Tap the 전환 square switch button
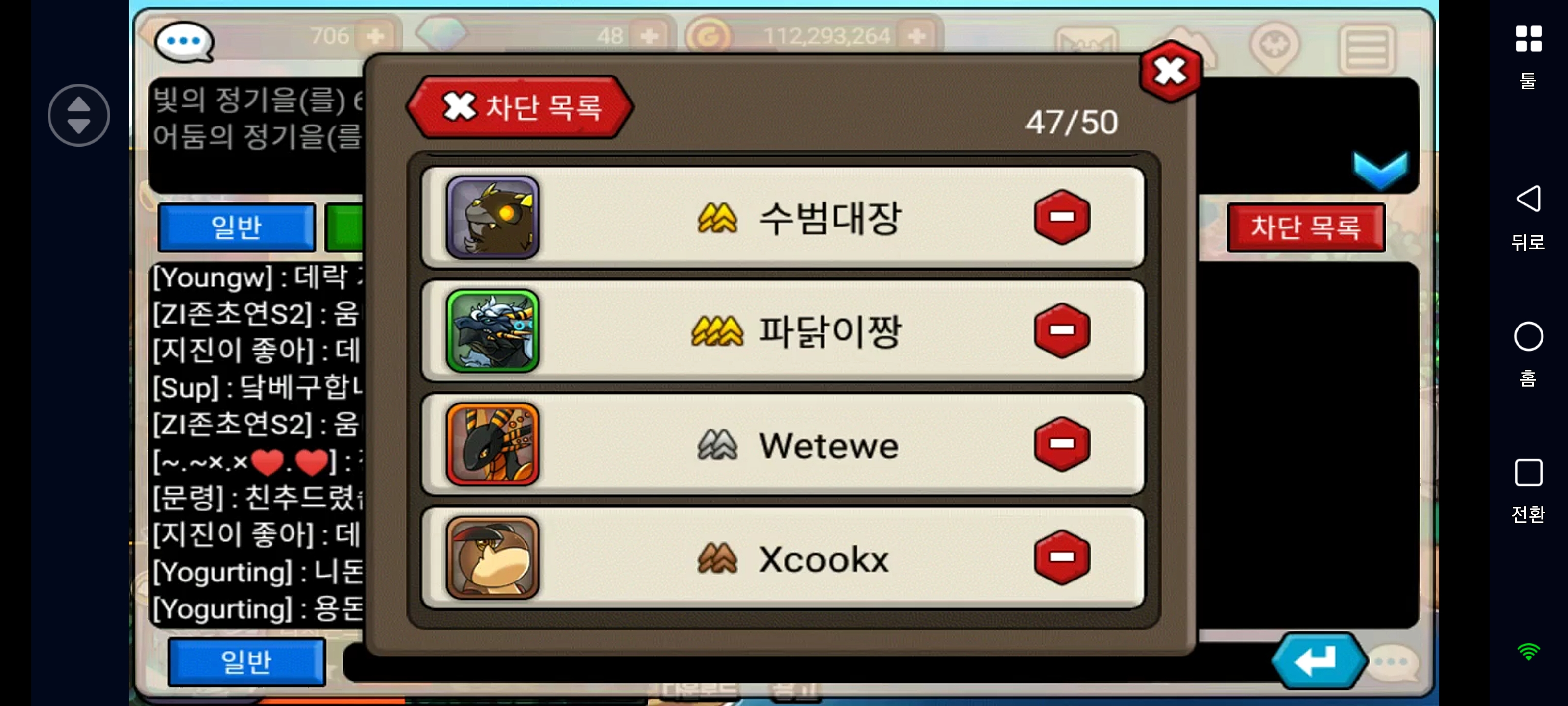Image resolution: width=1568 pixels, height=706 pixels. [x=1528, y=473]
